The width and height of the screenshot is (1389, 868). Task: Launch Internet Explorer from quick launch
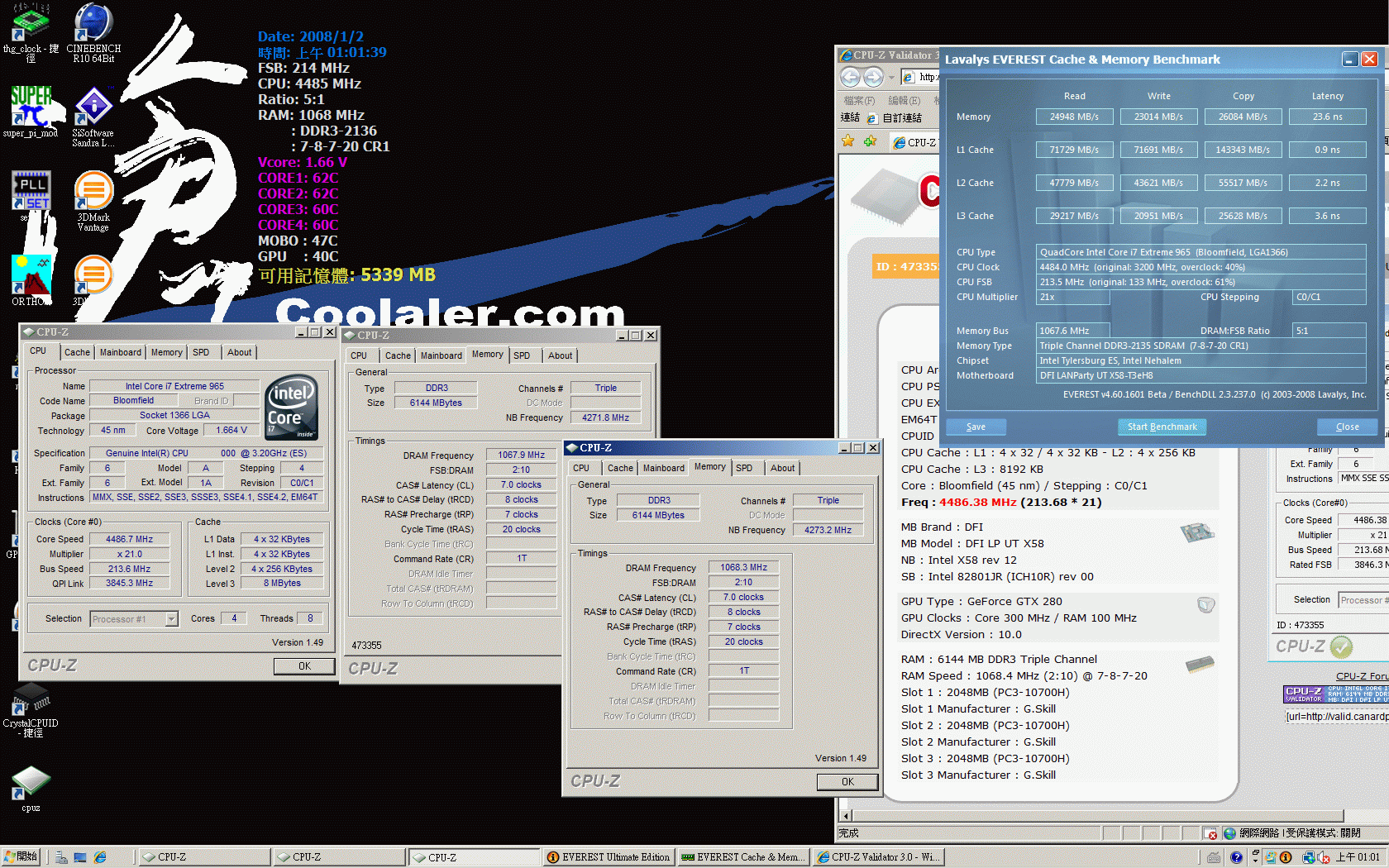coord(100,858)
